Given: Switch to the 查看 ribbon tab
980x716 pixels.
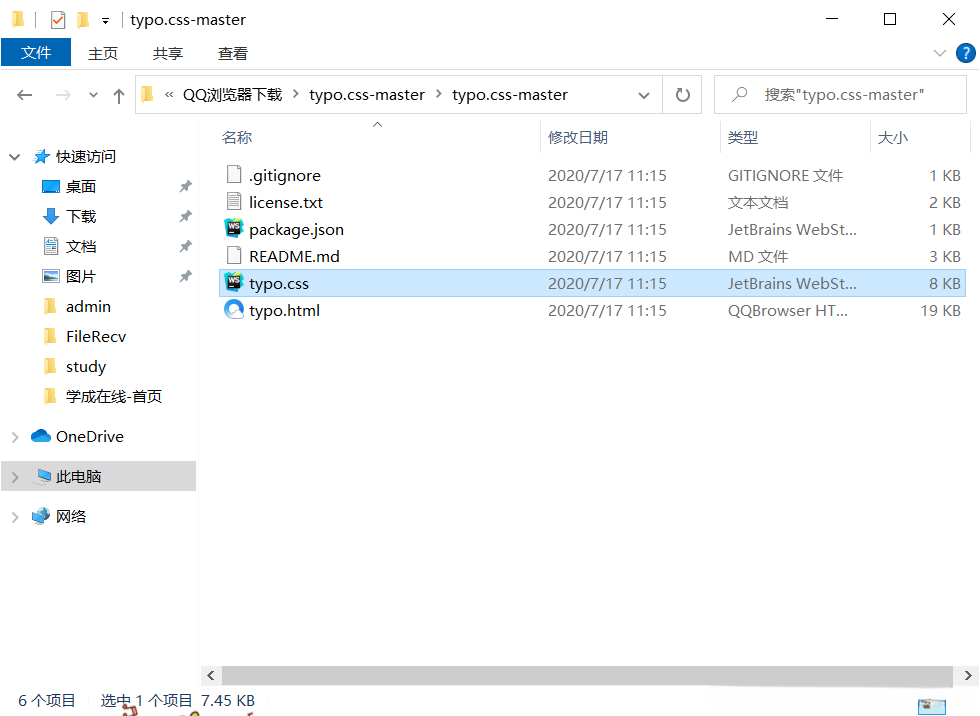Looking at the screenshot, I should coord(233,54).
